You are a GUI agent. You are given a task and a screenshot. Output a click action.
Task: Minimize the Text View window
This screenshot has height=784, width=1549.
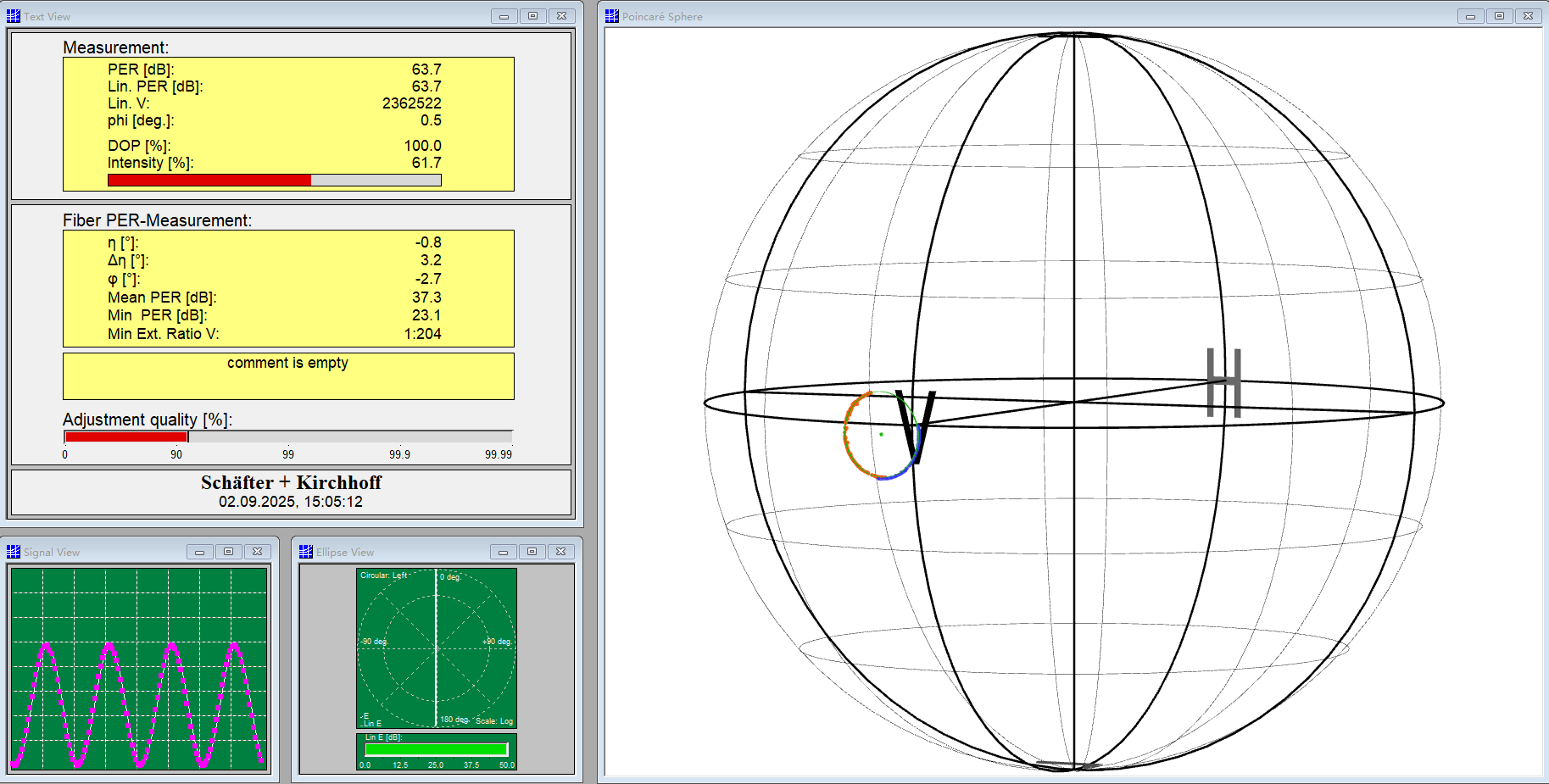click(504, 16)
